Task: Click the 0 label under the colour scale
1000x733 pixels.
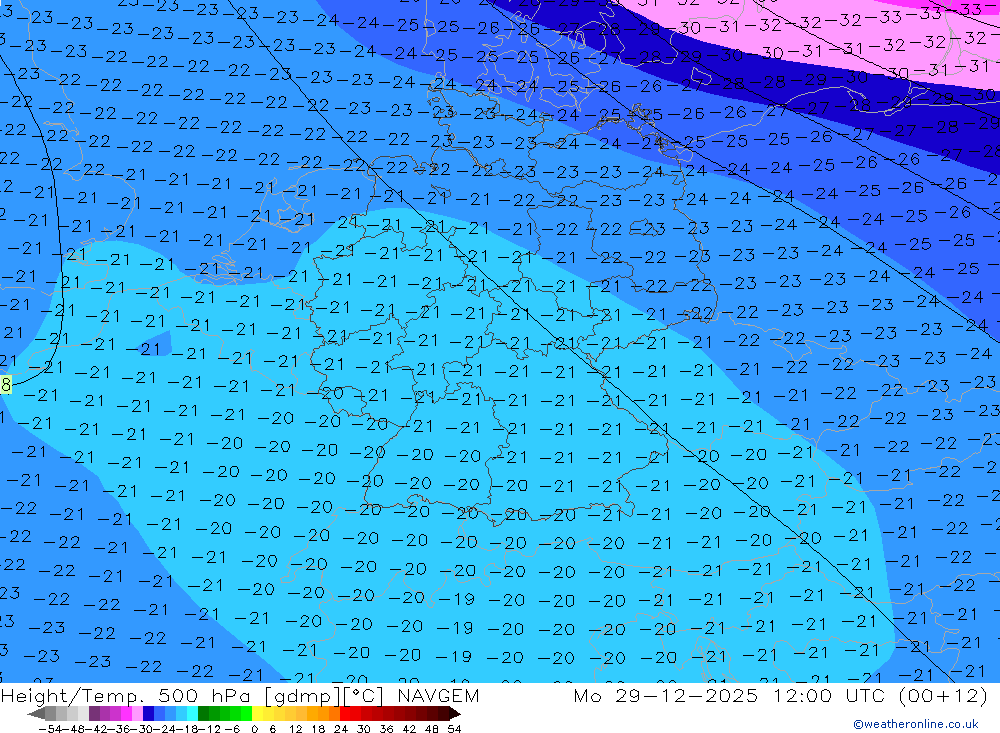Action: tap(254, 729)
